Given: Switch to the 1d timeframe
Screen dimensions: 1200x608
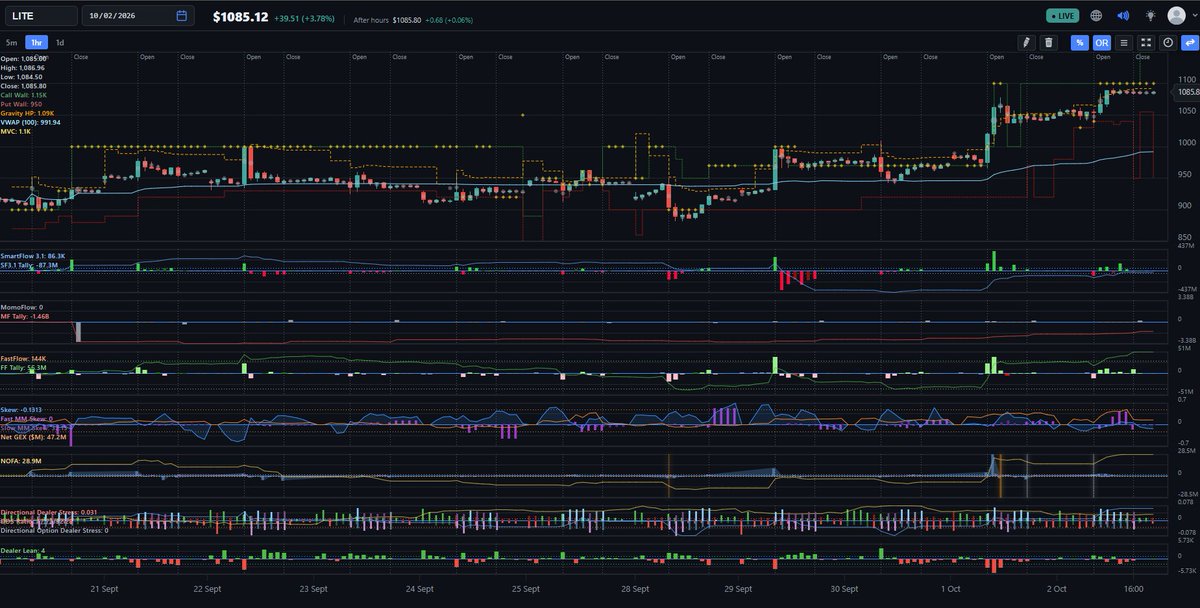Looking at the screenshot, I should tap(60, 43).
